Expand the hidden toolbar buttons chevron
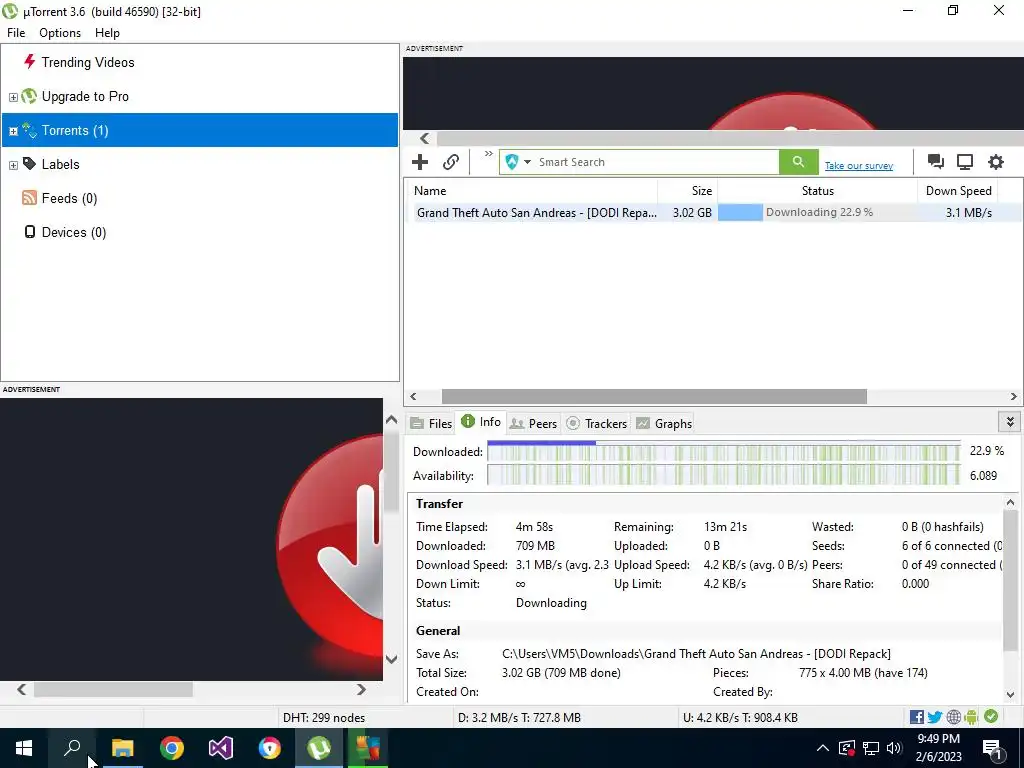 coord(488,154)
